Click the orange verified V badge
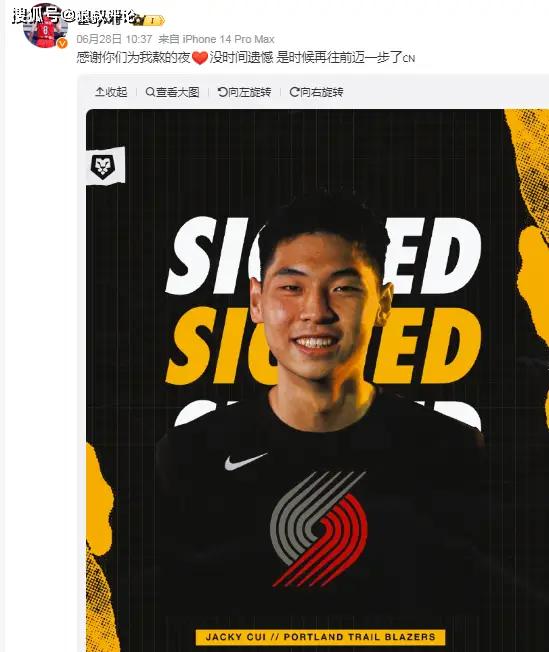This screenshot has width=549, height=652. point(62,43)
